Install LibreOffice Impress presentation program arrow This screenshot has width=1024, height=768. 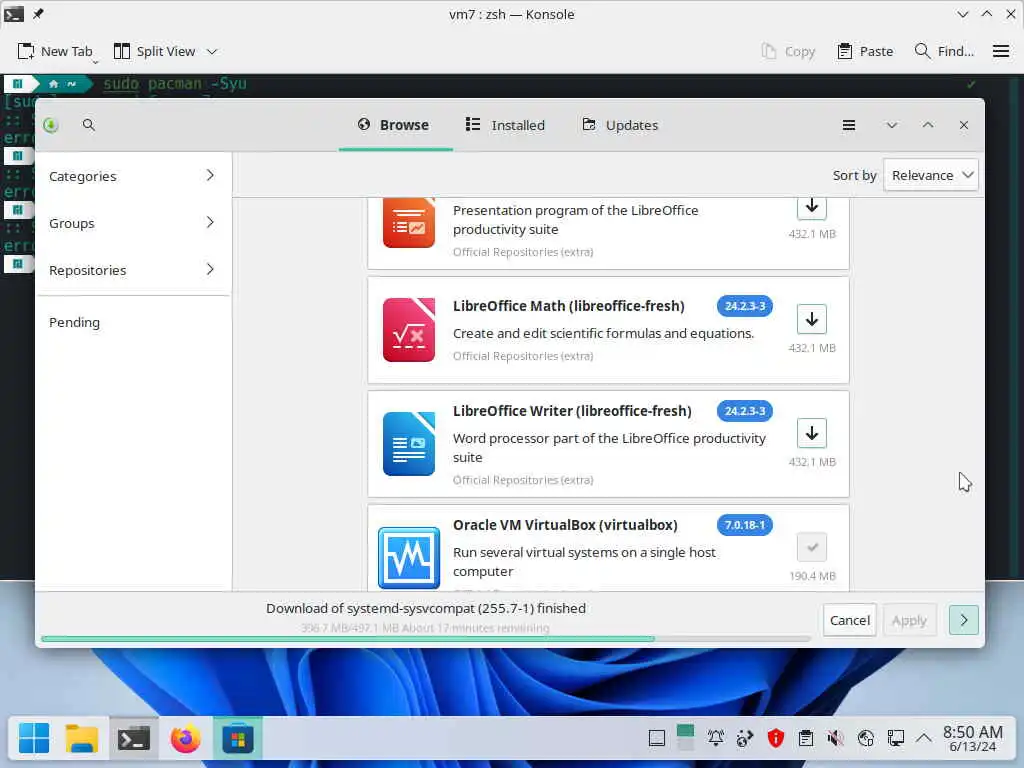point(812,207)
